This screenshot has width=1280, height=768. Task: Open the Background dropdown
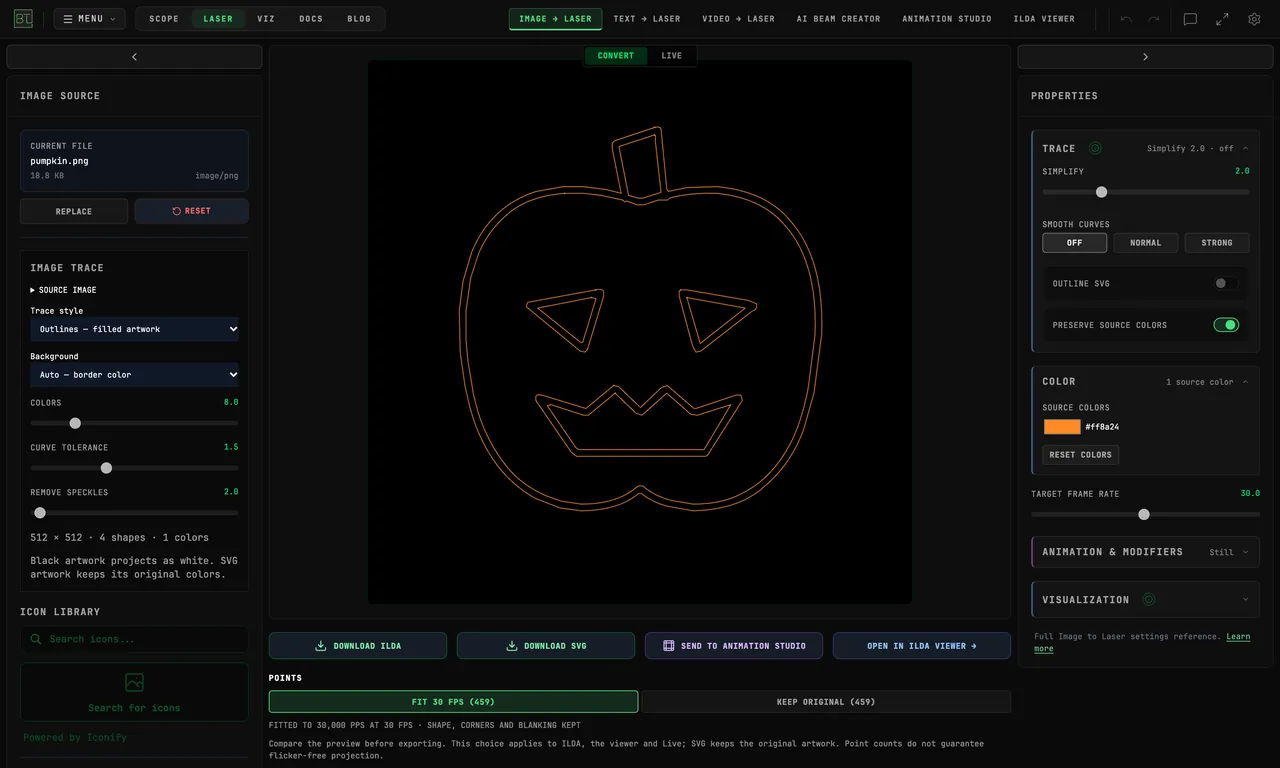(135, 375)
